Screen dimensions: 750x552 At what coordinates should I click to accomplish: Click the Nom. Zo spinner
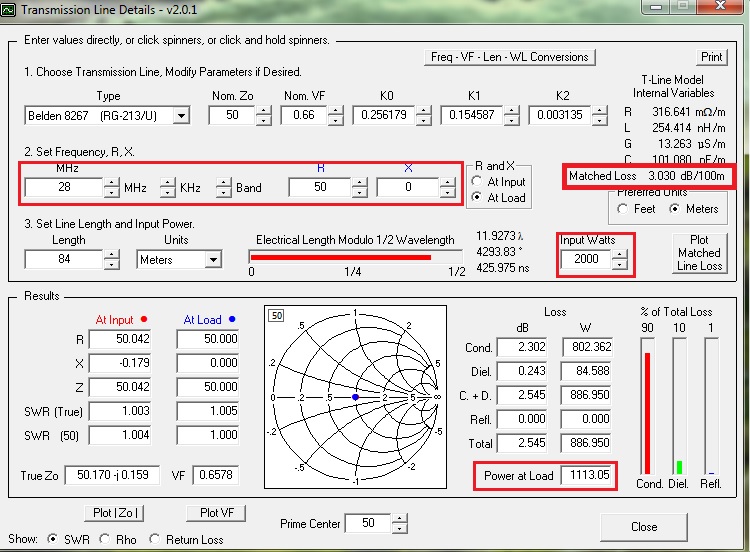[263, 115]
